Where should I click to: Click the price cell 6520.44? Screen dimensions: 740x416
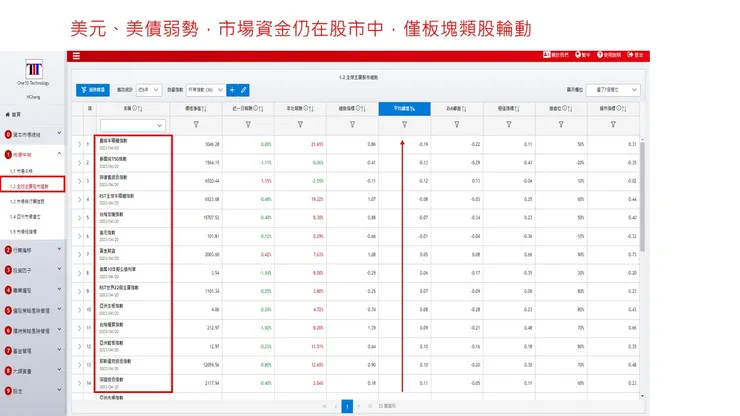tap(212, 181)
